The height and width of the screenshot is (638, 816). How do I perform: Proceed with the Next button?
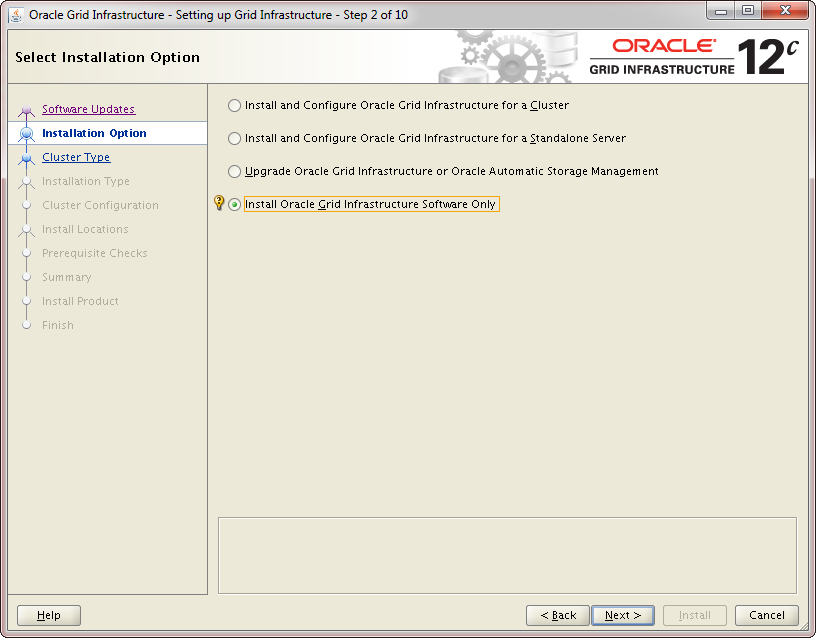click(x=622, y=615)
